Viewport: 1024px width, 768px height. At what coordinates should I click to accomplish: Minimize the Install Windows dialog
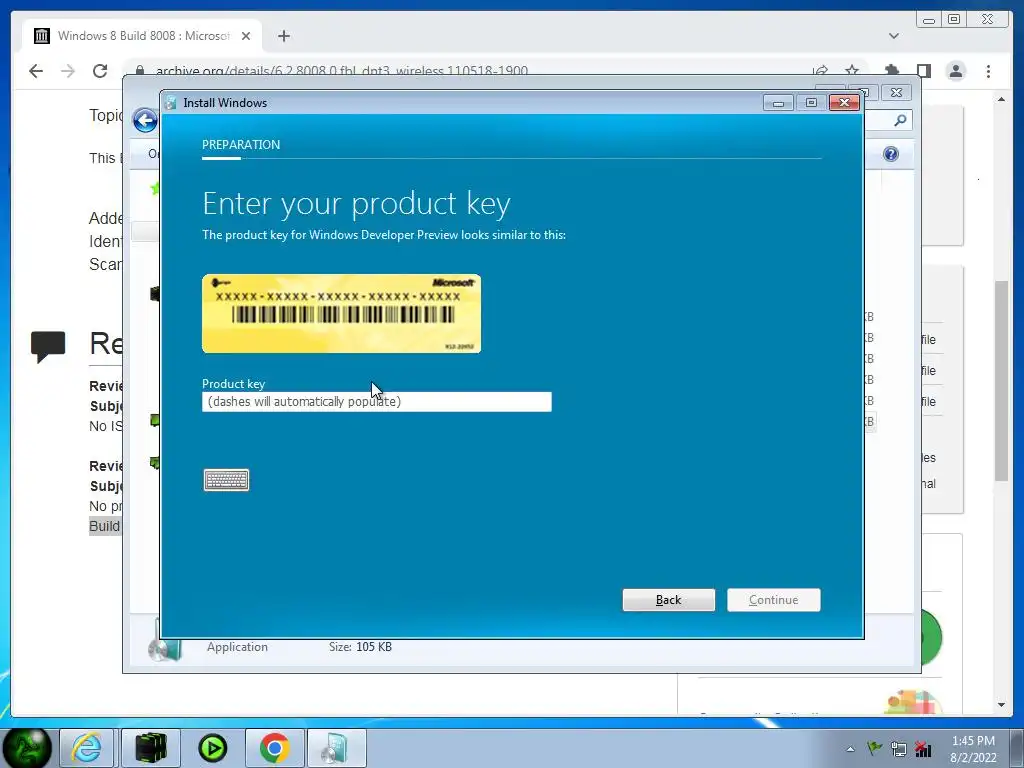point(778,103)
